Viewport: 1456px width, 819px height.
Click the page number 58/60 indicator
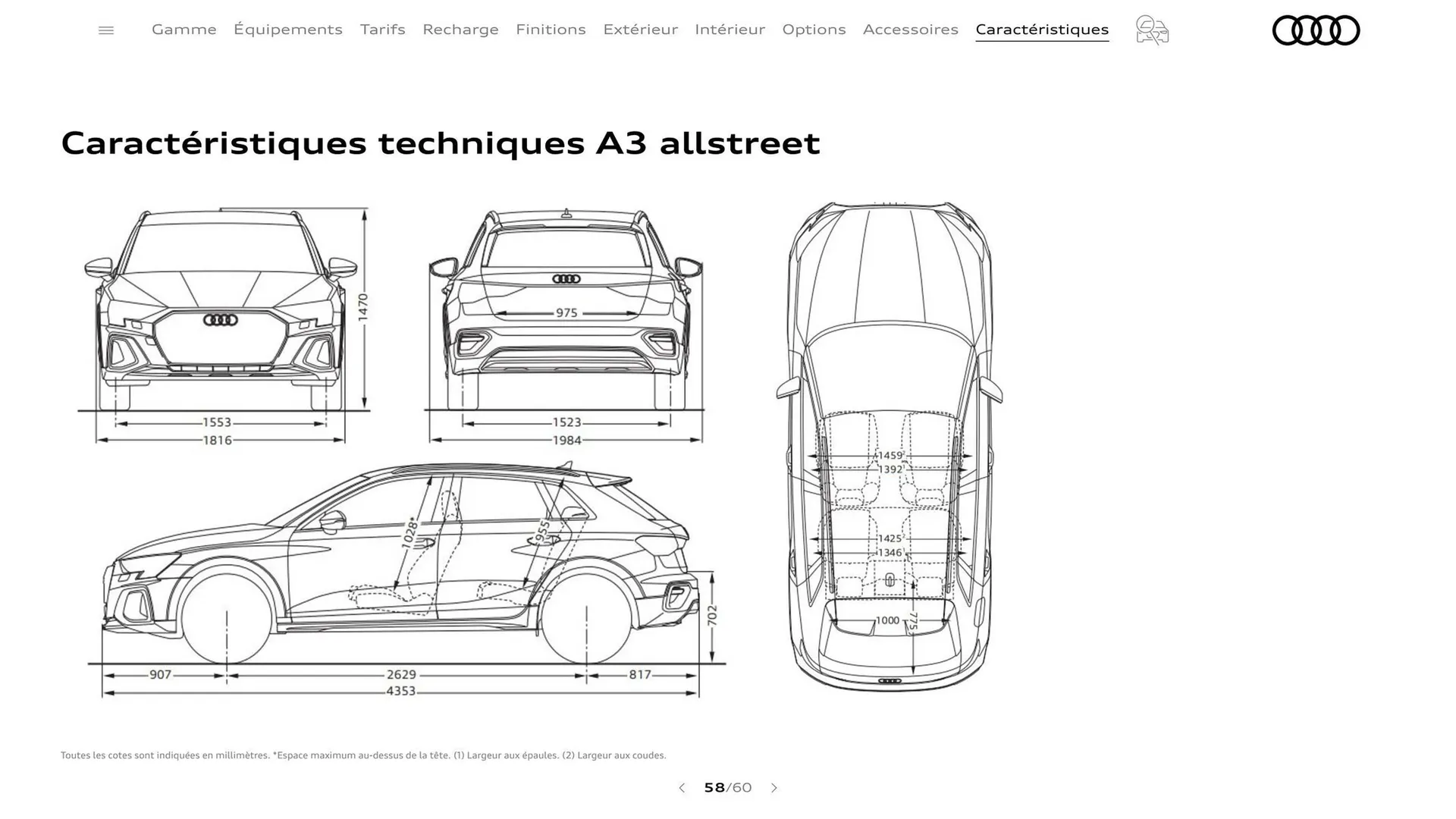(x=727, y=788)
